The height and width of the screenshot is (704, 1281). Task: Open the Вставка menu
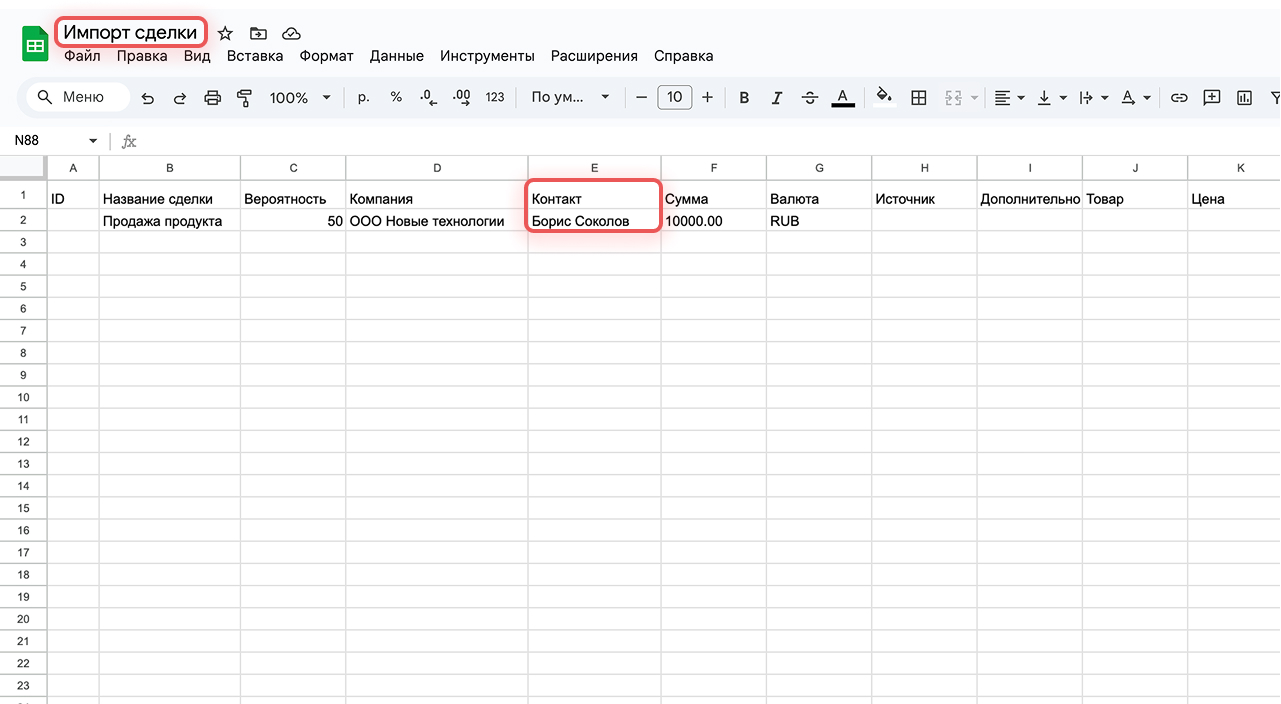[255, 56]
